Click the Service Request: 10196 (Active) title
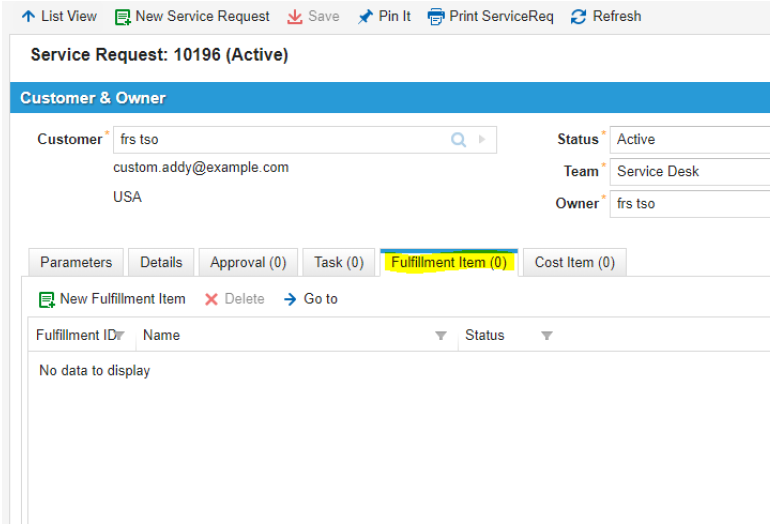Image resolution: width=770 pixels, height=524 pixels. click(x=159, y=55)
